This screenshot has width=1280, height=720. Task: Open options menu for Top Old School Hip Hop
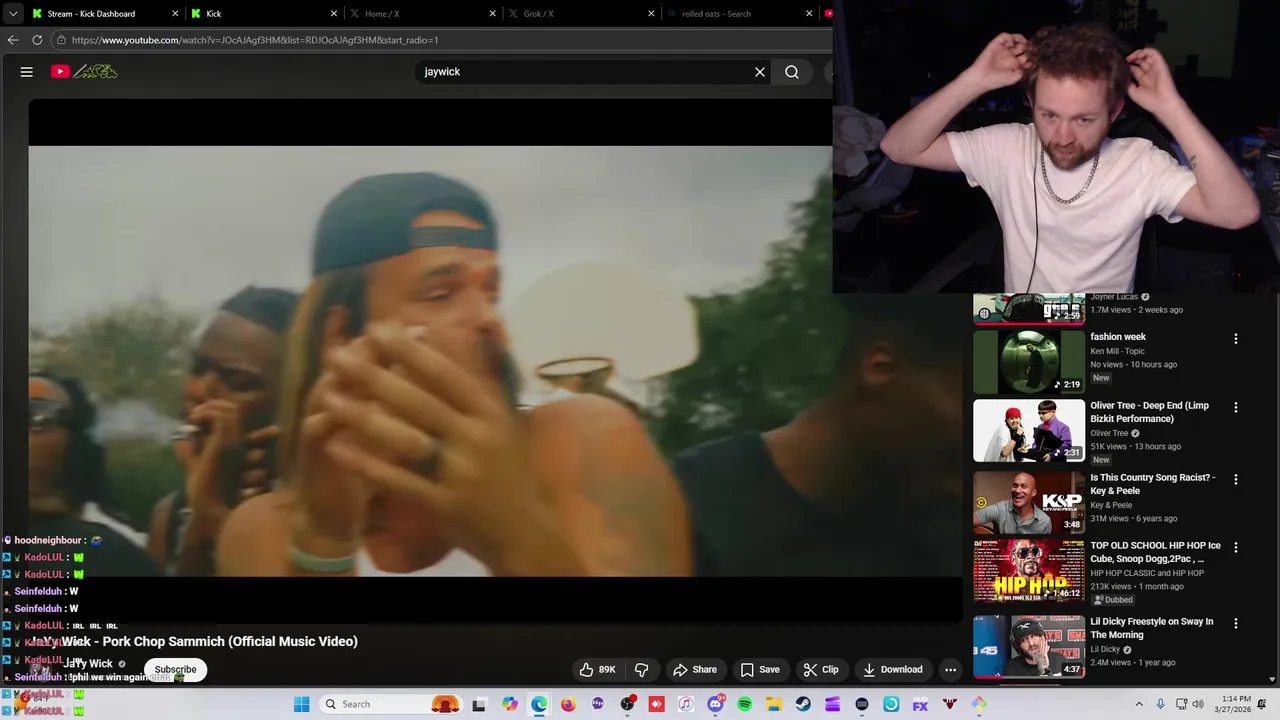pos(1236,547)
